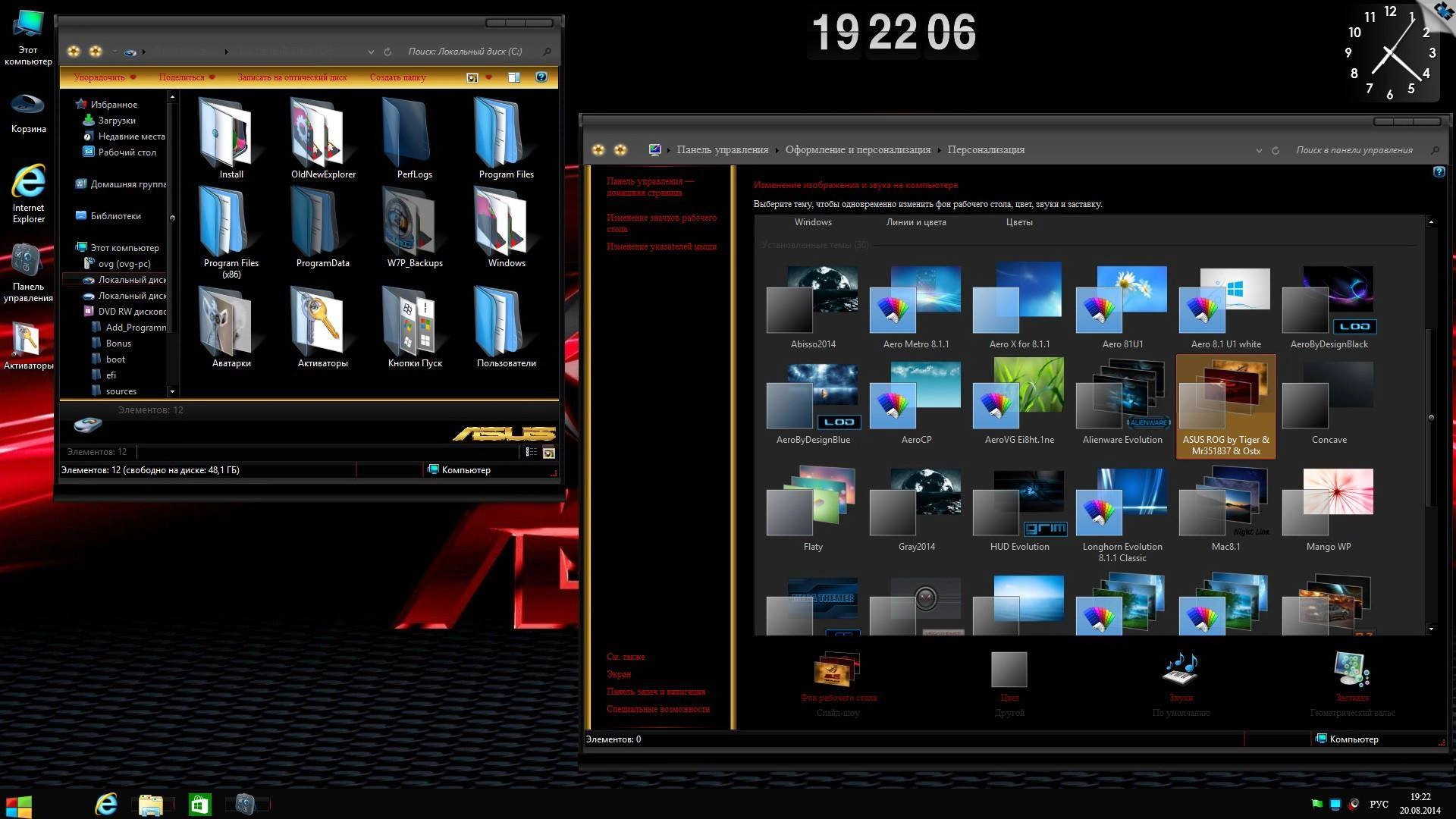The image size is (1456, 819).
Task: Click the РУС language indicator
Action: 1379,804
